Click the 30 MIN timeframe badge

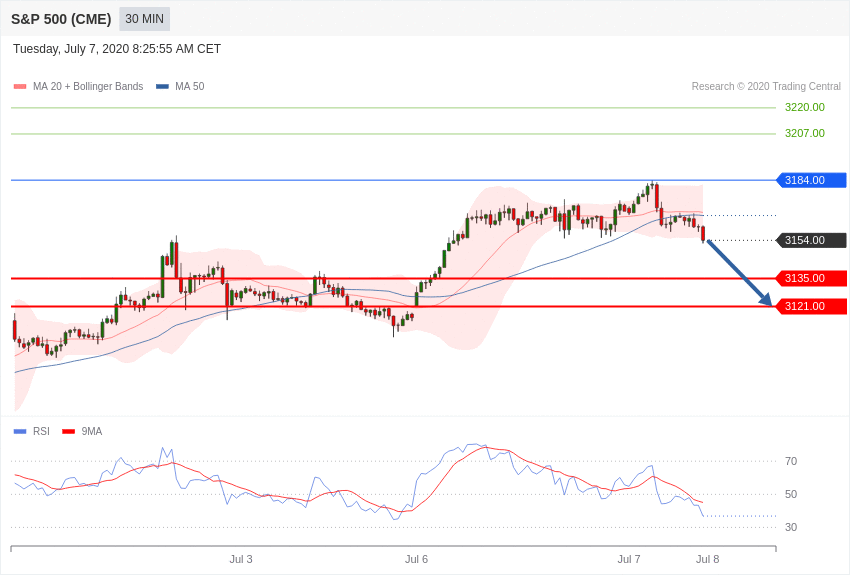pos(144,19)
